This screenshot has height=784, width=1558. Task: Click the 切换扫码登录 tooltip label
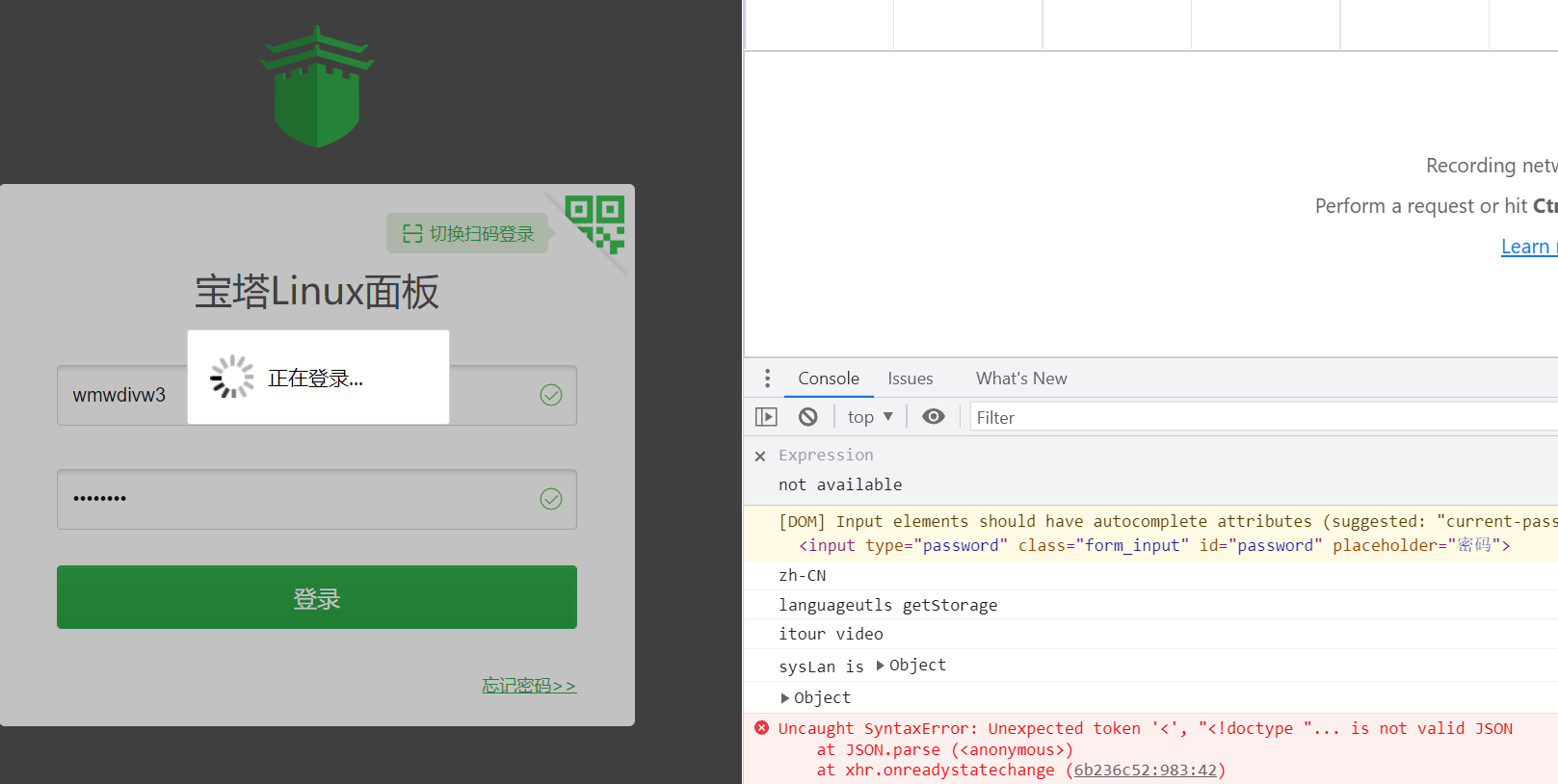[467, 233]
